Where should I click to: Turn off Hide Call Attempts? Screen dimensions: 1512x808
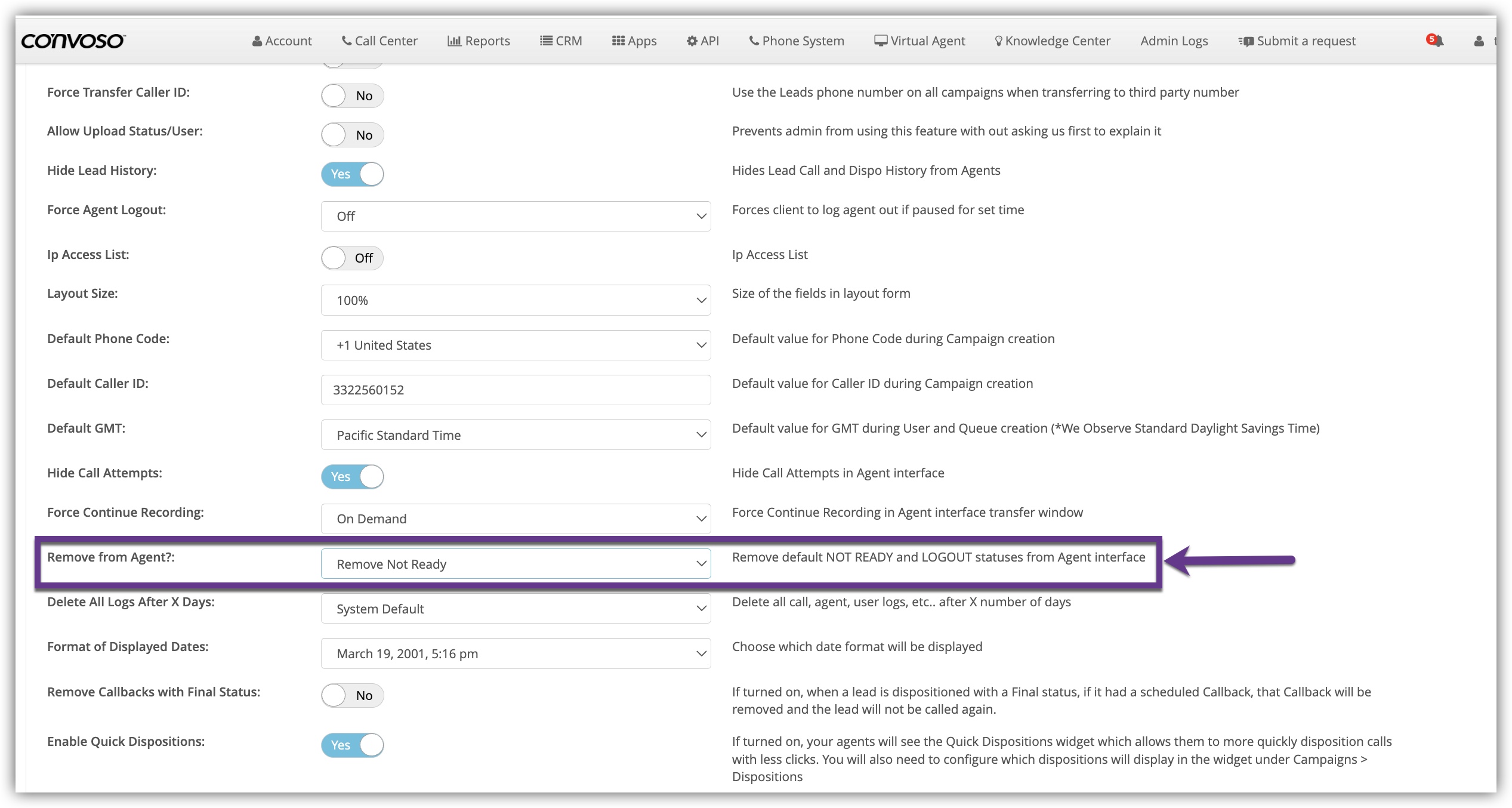(353, 477)
